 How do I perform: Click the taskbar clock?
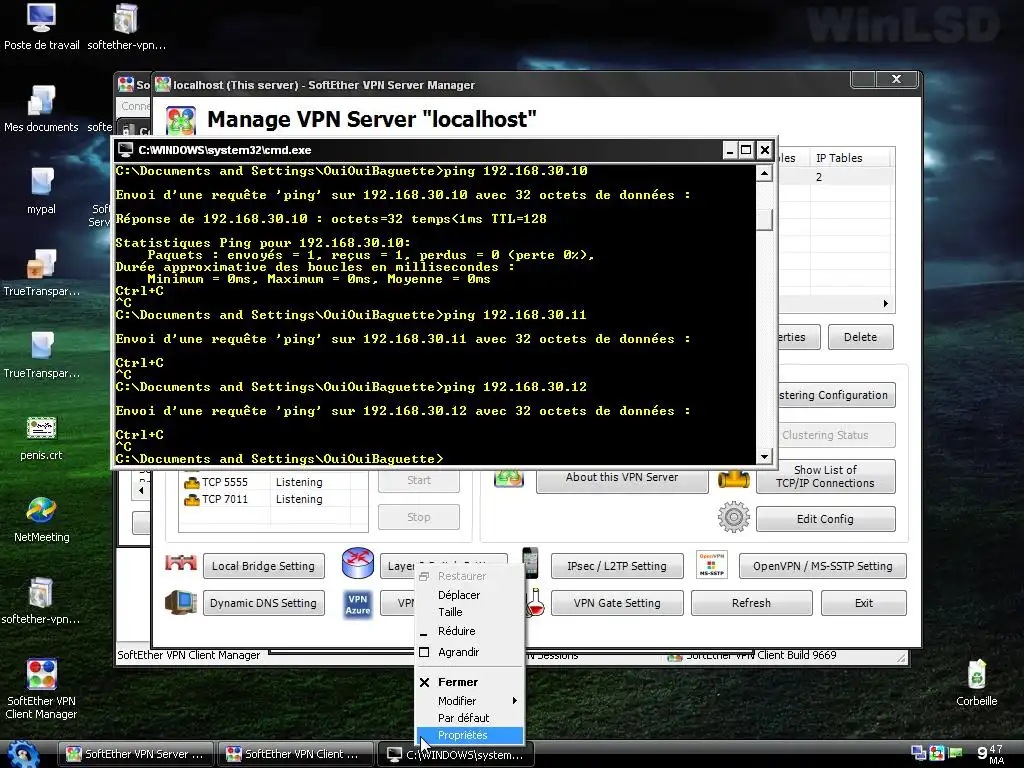[990, 754]
